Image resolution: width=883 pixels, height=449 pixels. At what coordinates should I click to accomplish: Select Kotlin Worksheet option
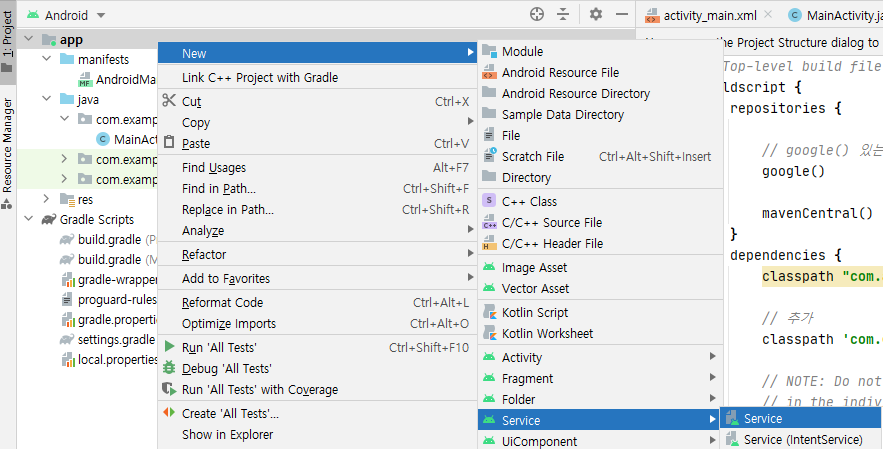pos(599,334)
